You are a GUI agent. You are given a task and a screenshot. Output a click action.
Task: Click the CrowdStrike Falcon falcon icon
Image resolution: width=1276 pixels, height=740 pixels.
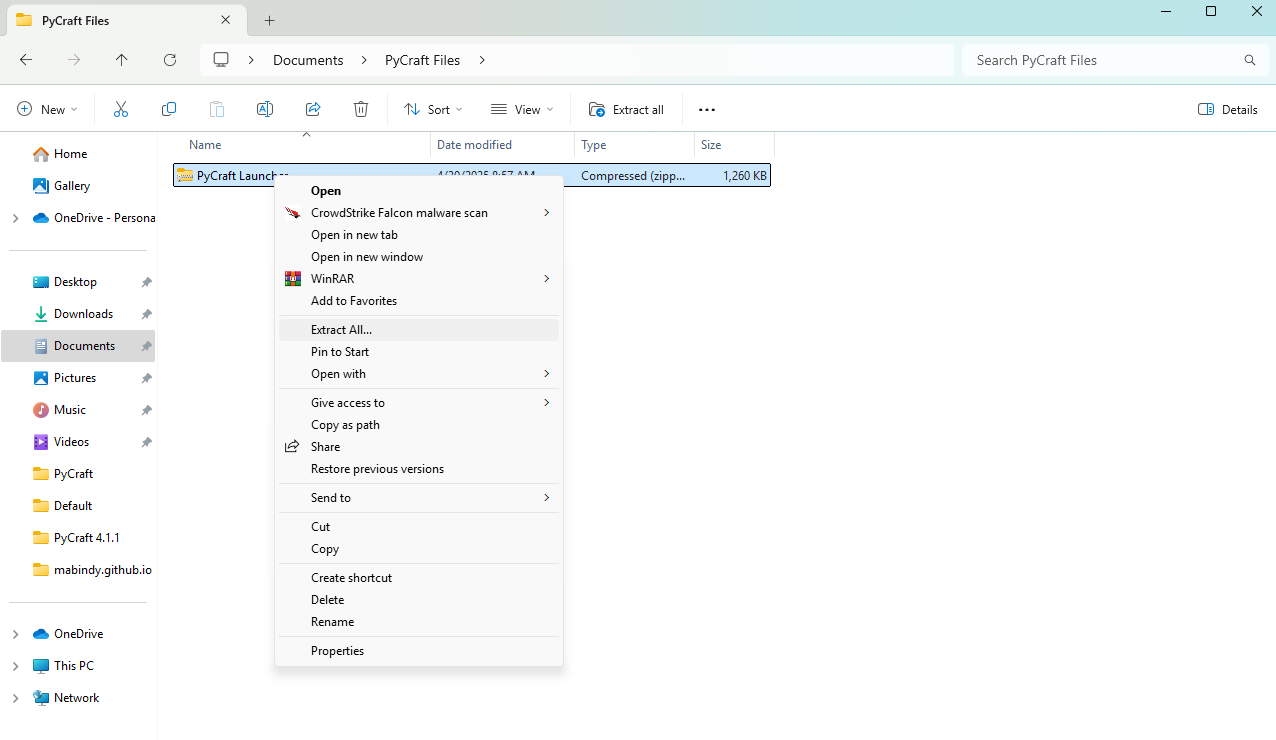pos(293,213)
